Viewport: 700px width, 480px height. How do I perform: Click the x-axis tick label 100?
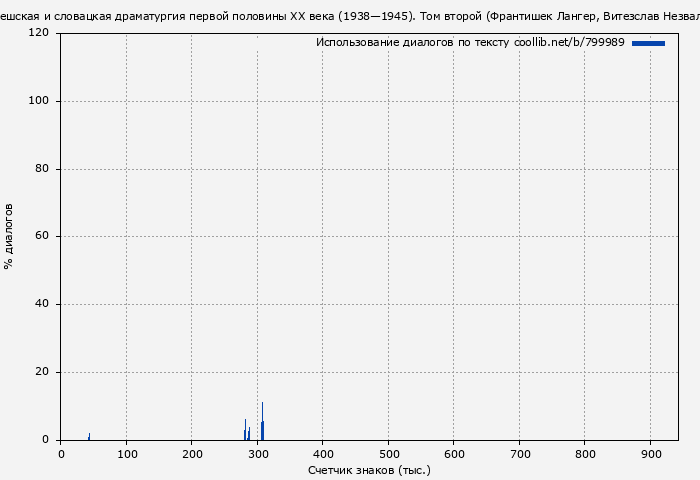(126, 454)
